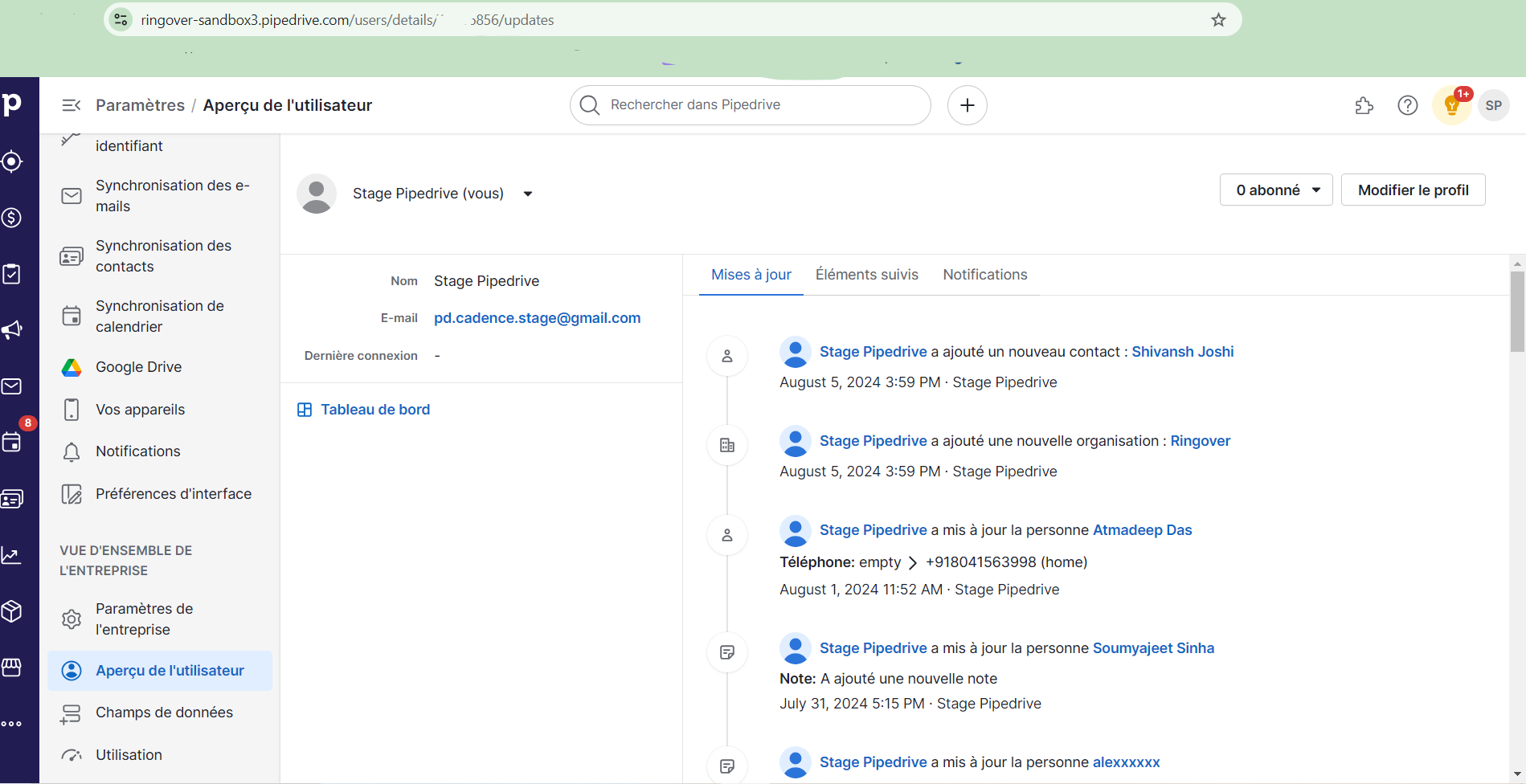Switch to Notifications tab
Viewport: 1526px width, 784px height.
pyautogui.click(x=985, y=275)
